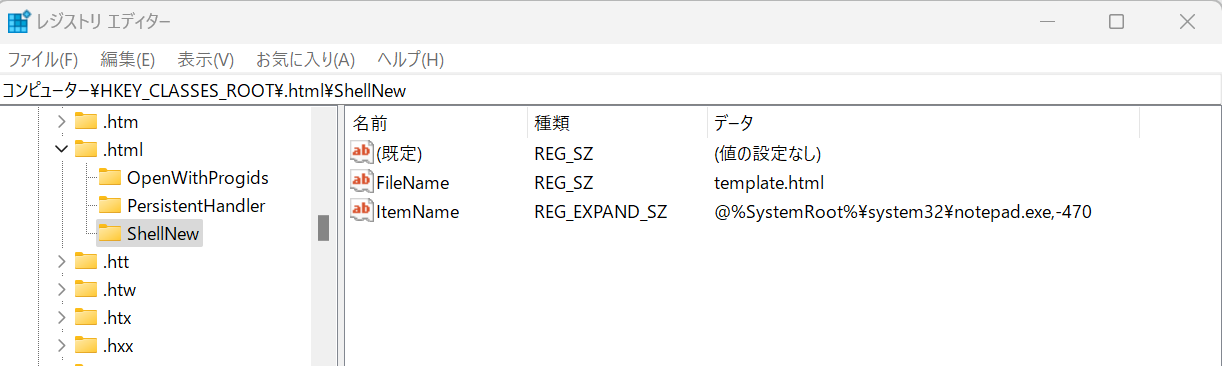Open the お気に入り(A) menu
This screenshot has width=1222, height=366.
pos(305,59)
